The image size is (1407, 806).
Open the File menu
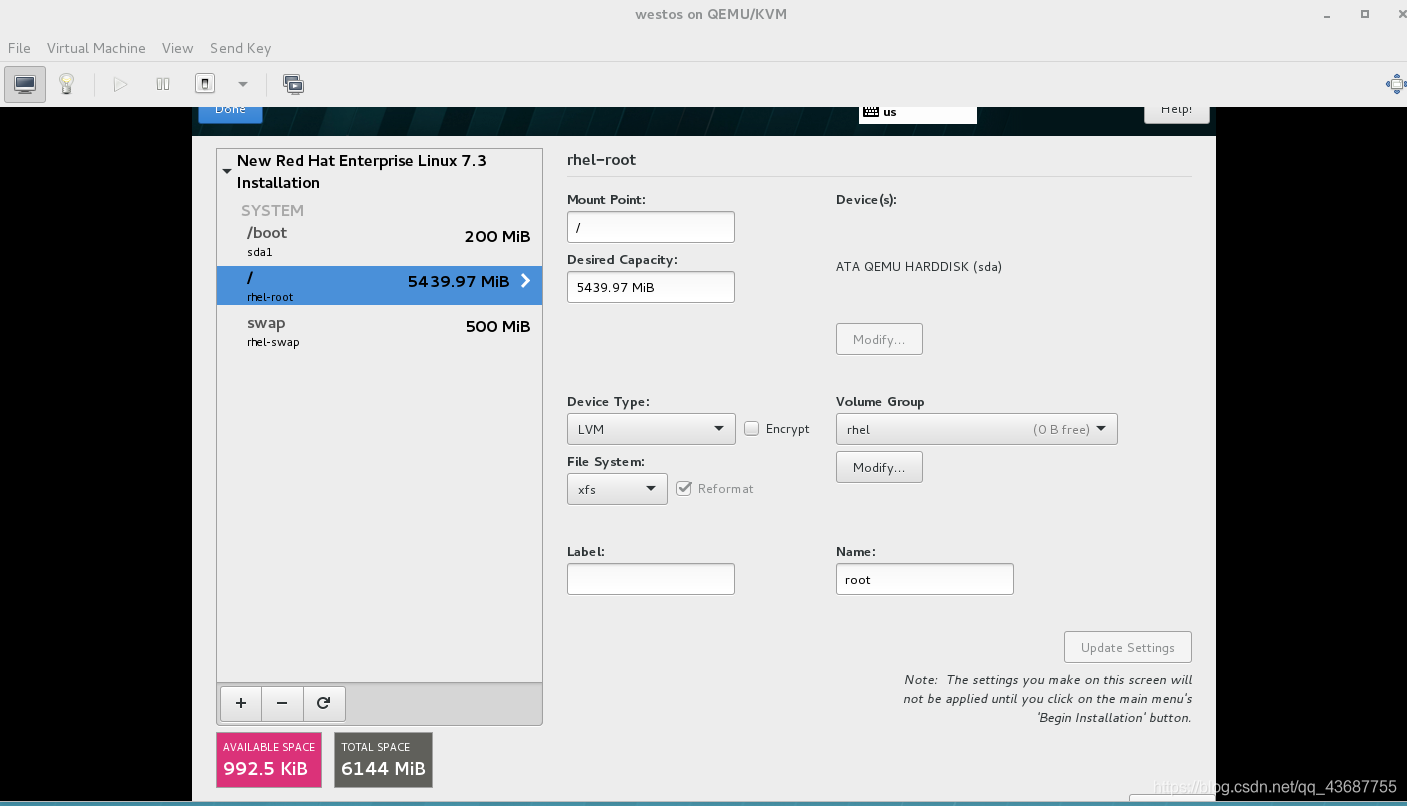pos(19,48)
